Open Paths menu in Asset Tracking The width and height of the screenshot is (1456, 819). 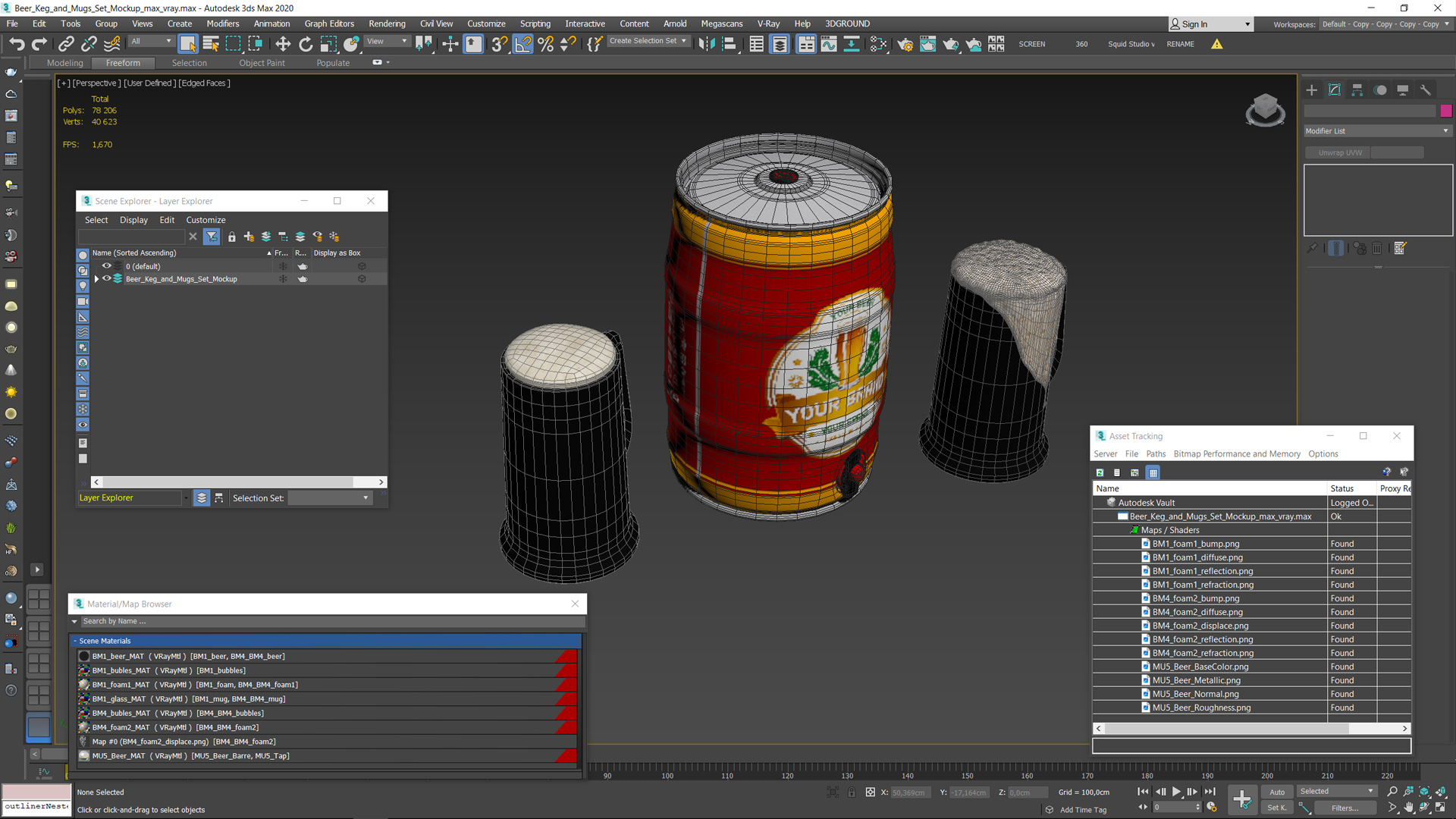click(x=1156, y=454)
